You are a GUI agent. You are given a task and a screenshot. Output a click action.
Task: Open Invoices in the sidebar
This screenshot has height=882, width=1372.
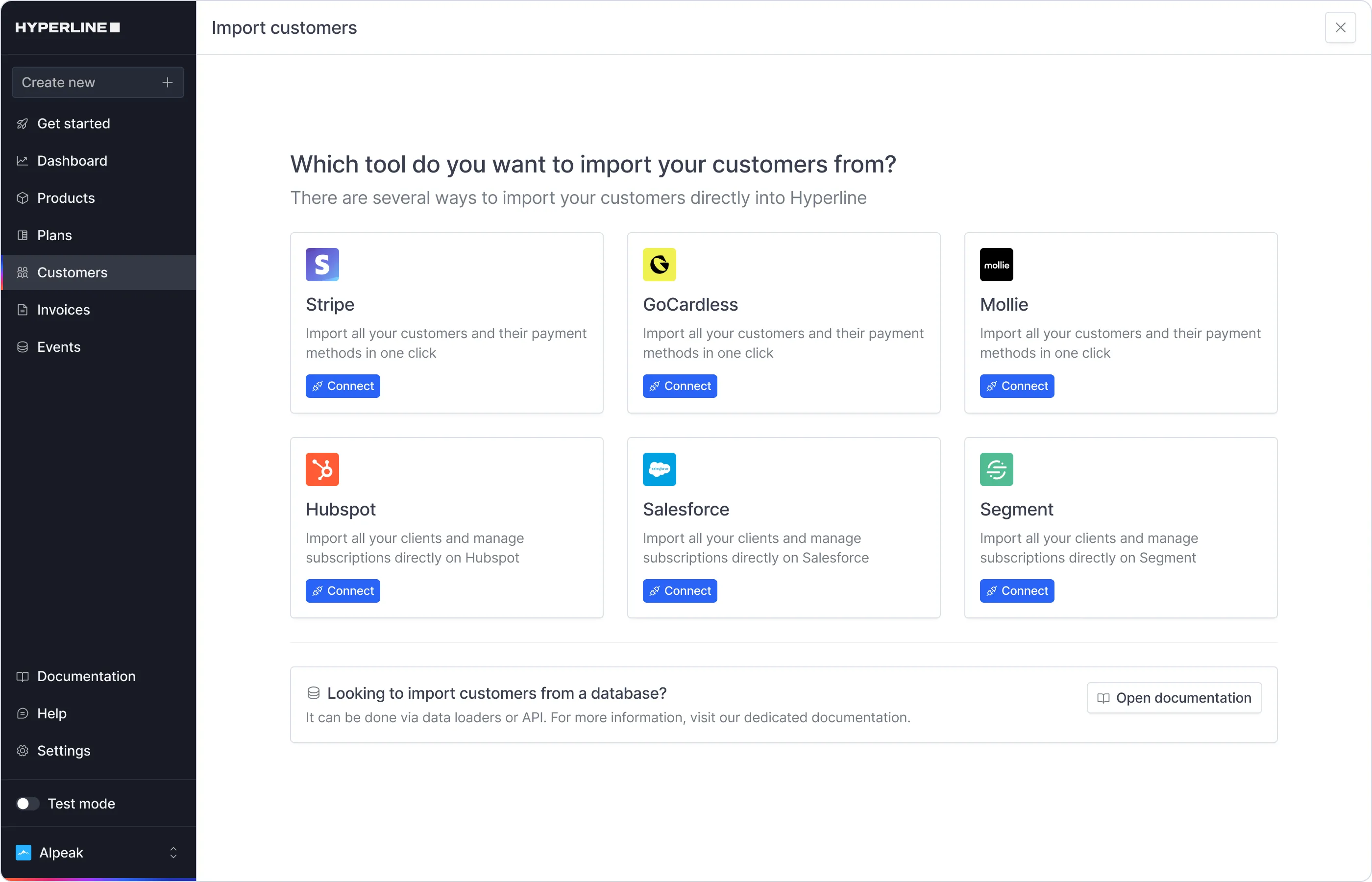point(63,310)
